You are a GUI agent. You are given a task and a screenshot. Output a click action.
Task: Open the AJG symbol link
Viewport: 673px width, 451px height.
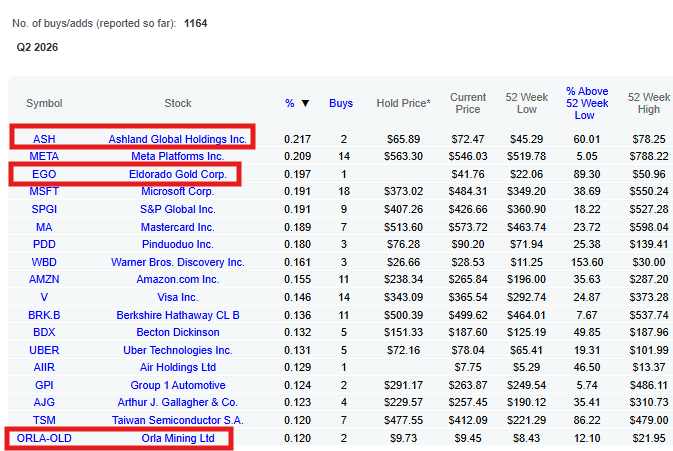click(x=44, y=403)
